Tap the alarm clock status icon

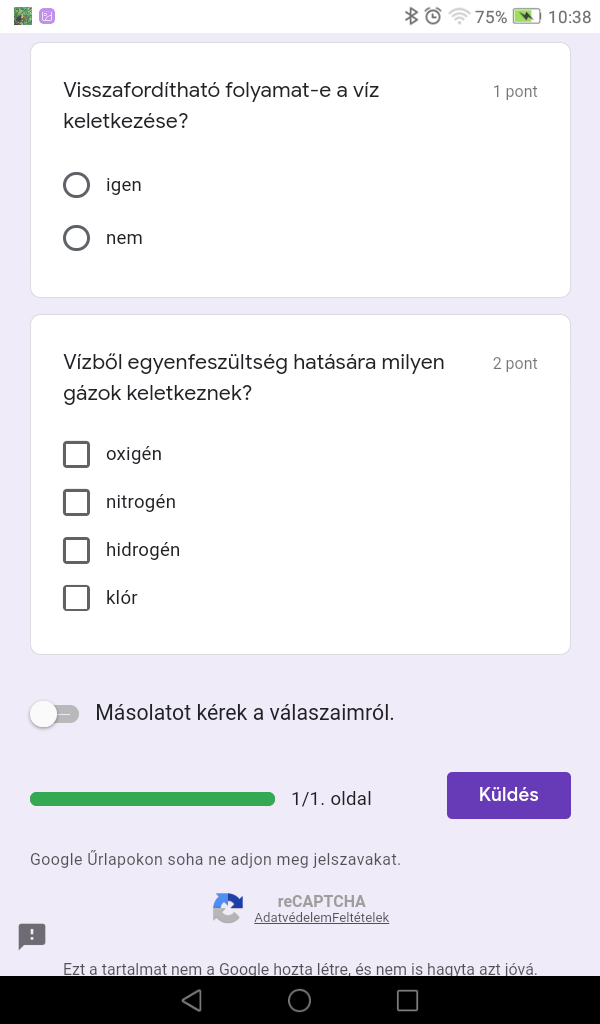(x=433, y=16)
